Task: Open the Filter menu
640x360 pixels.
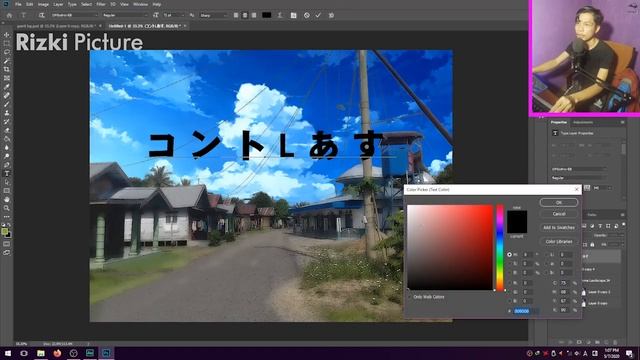Action: point(101,4)
